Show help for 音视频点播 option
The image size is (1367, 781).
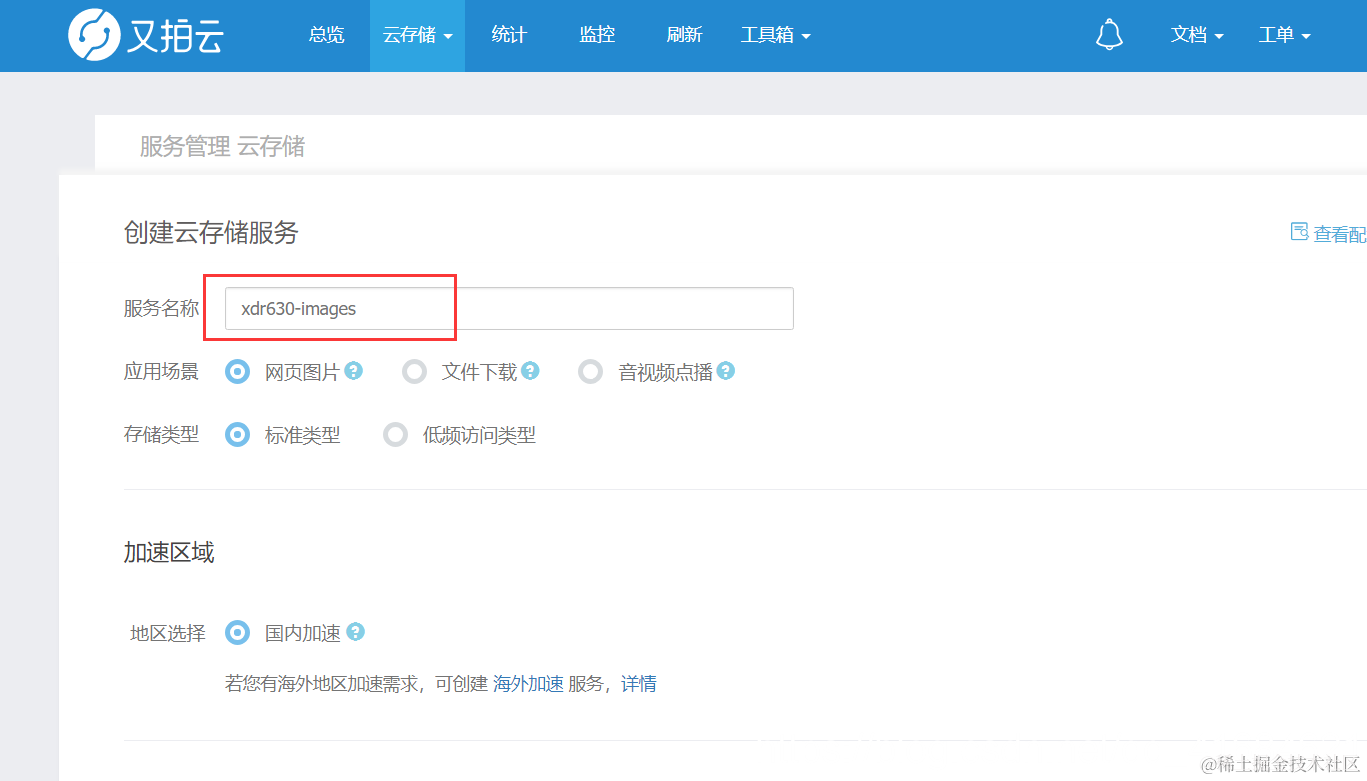726,371
